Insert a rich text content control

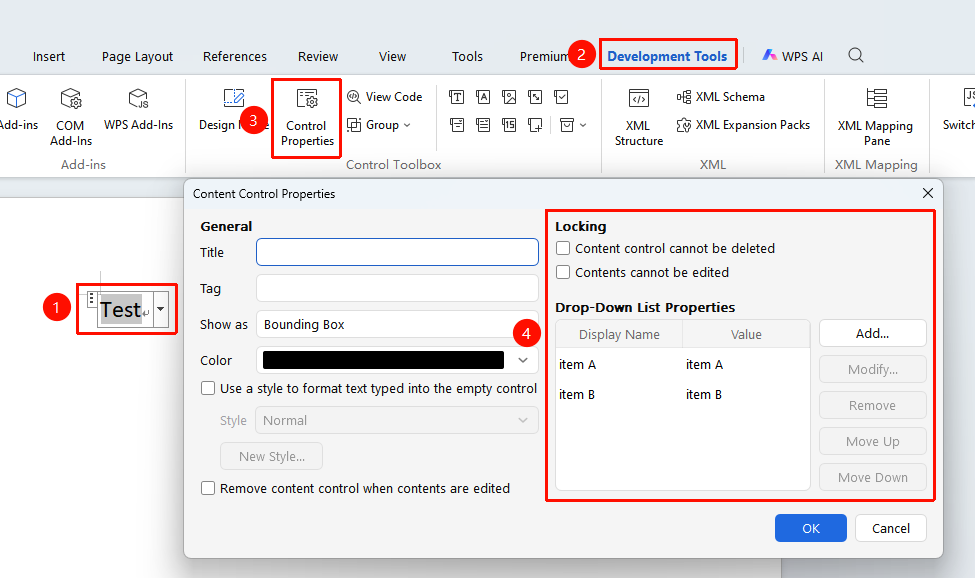[x=456, y=97]
